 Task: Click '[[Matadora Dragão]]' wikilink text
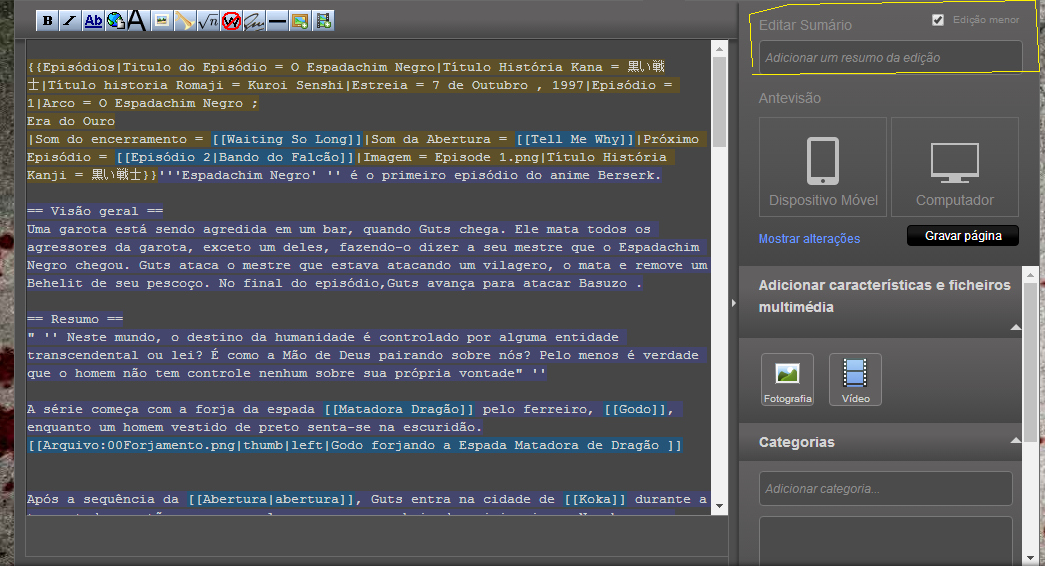399,409
